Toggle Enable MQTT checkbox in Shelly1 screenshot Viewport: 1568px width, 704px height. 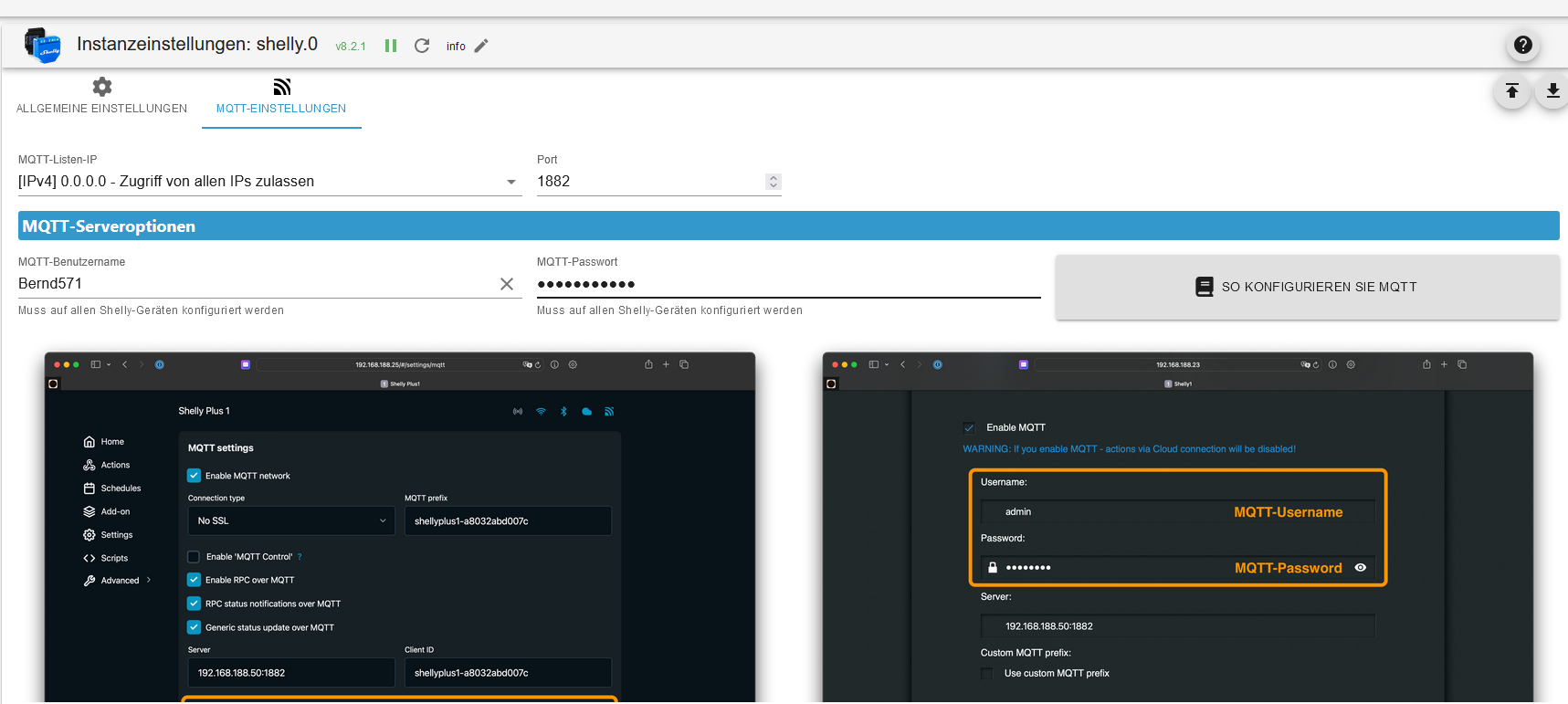pos(969,427)
